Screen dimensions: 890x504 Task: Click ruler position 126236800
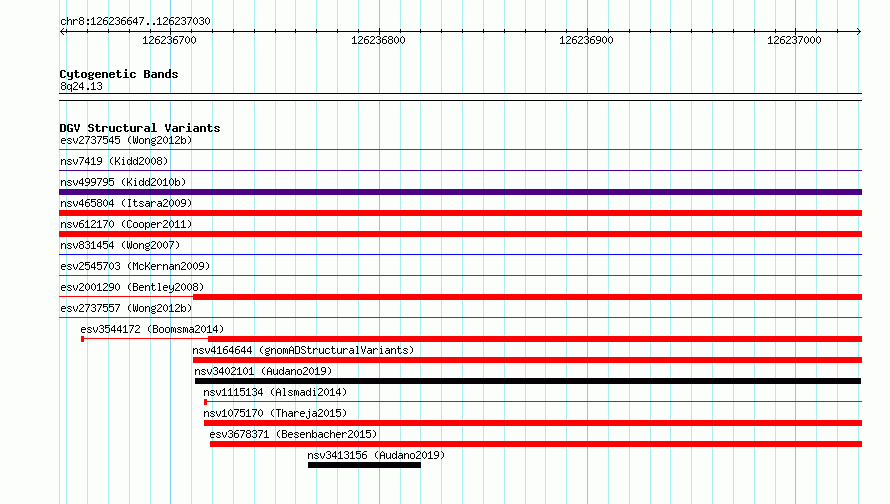378,40
